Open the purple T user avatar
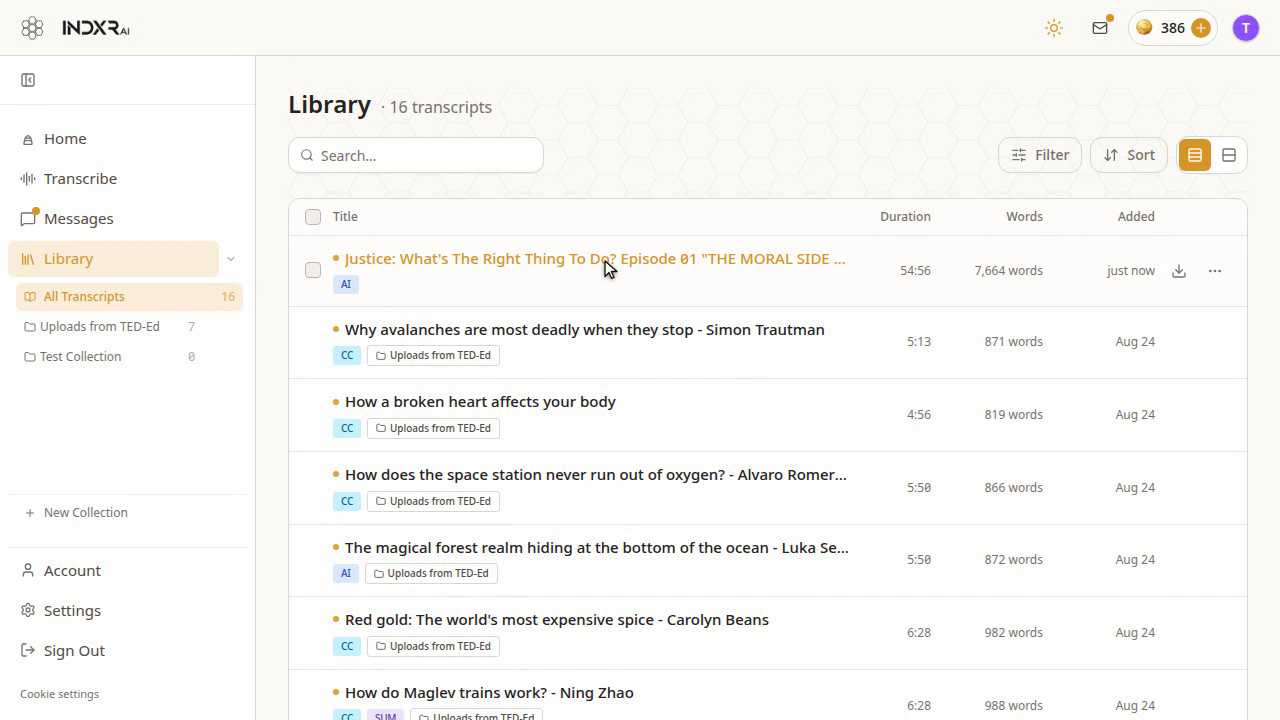 tap(1246, 28)
